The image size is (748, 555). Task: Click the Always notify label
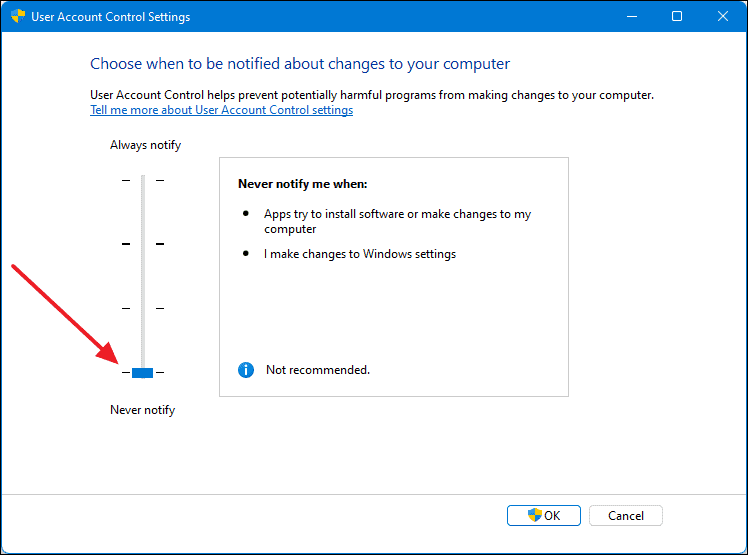pos(145,145)
